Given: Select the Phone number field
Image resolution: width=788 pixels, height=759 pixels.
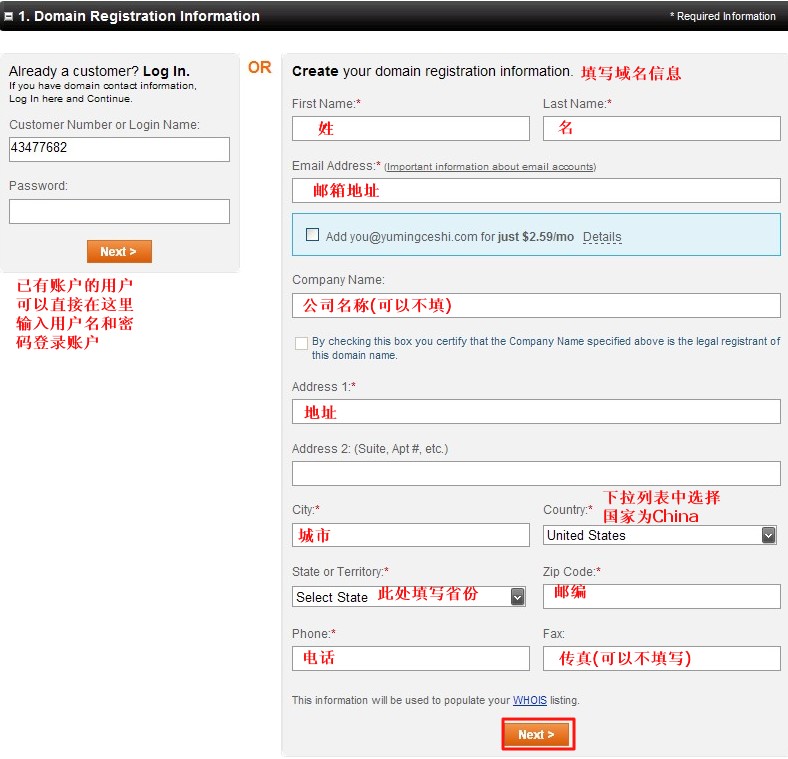Looking at the screenshot, I should (x=410, y=658).
